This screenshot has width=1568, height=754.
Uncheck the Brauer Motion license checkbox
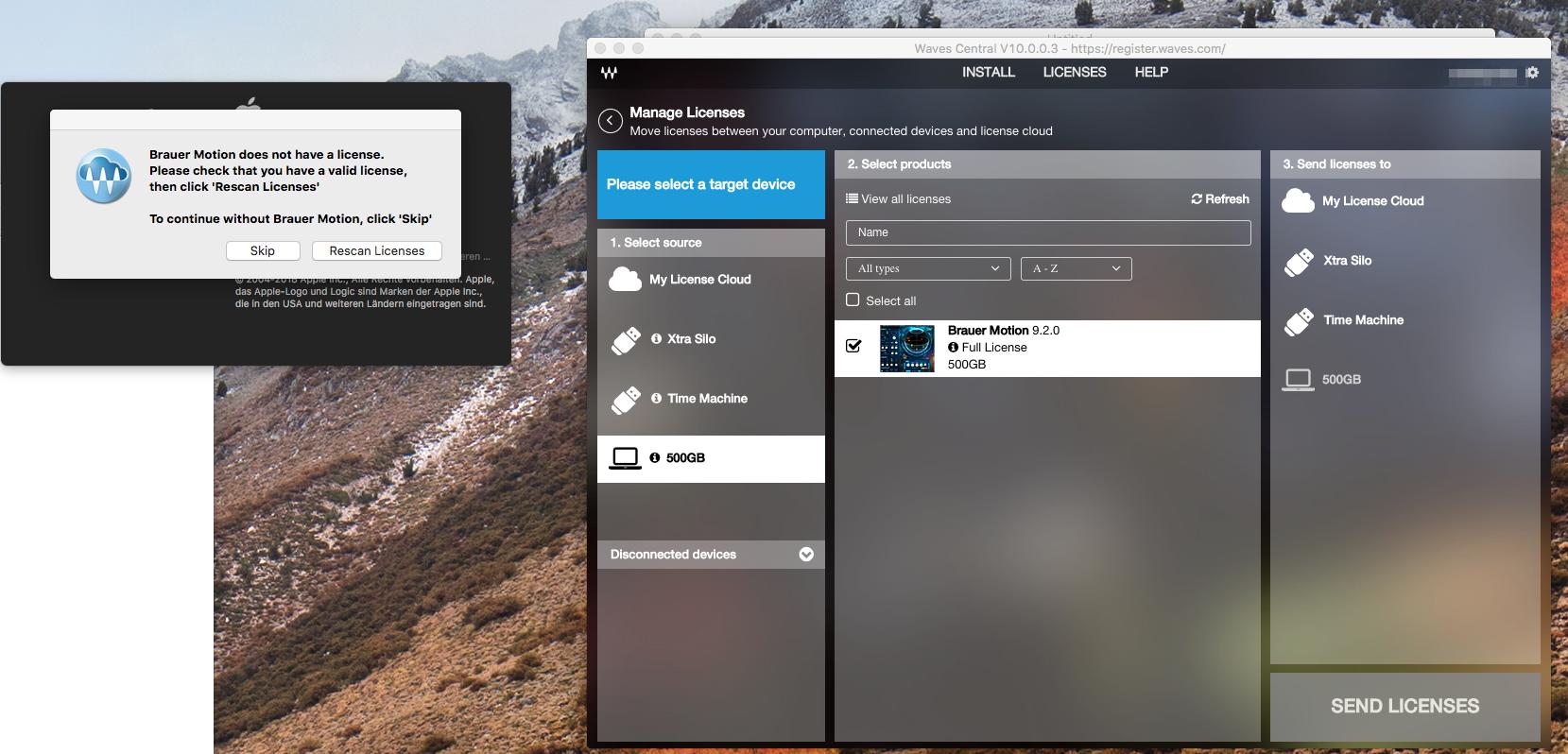tap(853, 346)
